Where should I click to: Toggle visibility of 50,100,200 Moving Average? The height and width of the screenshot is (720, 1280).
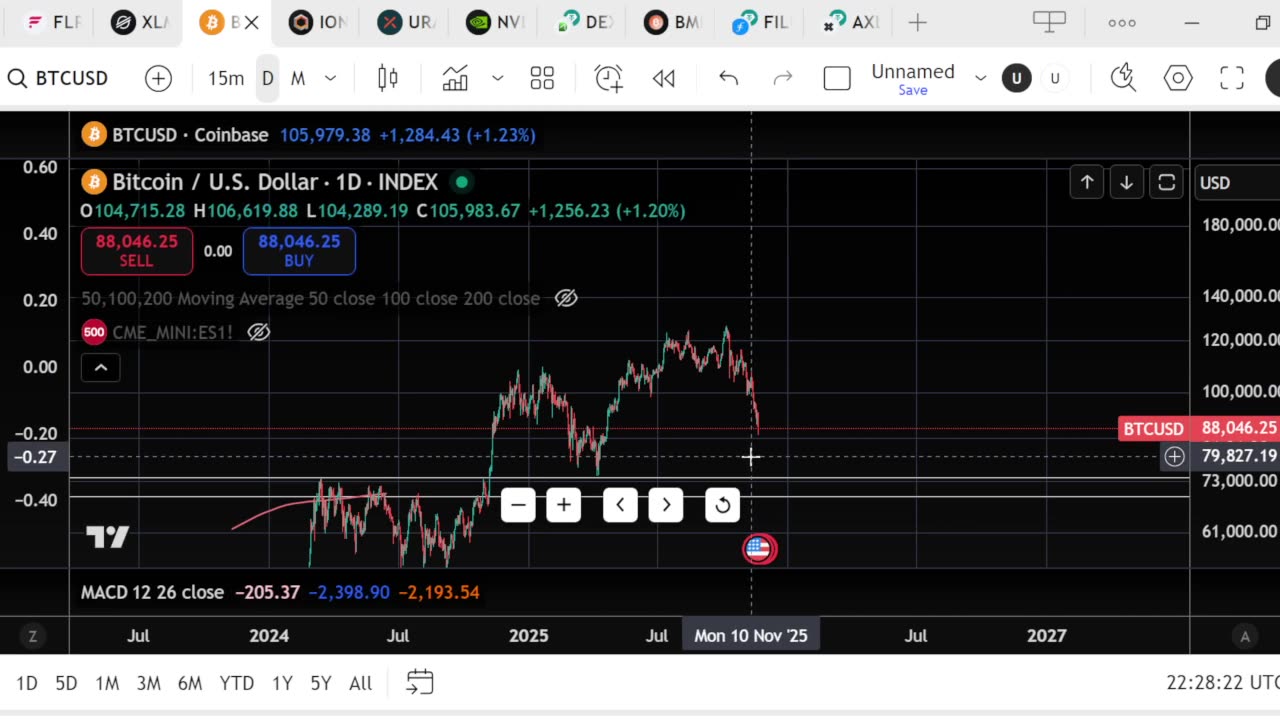point(566,298)
